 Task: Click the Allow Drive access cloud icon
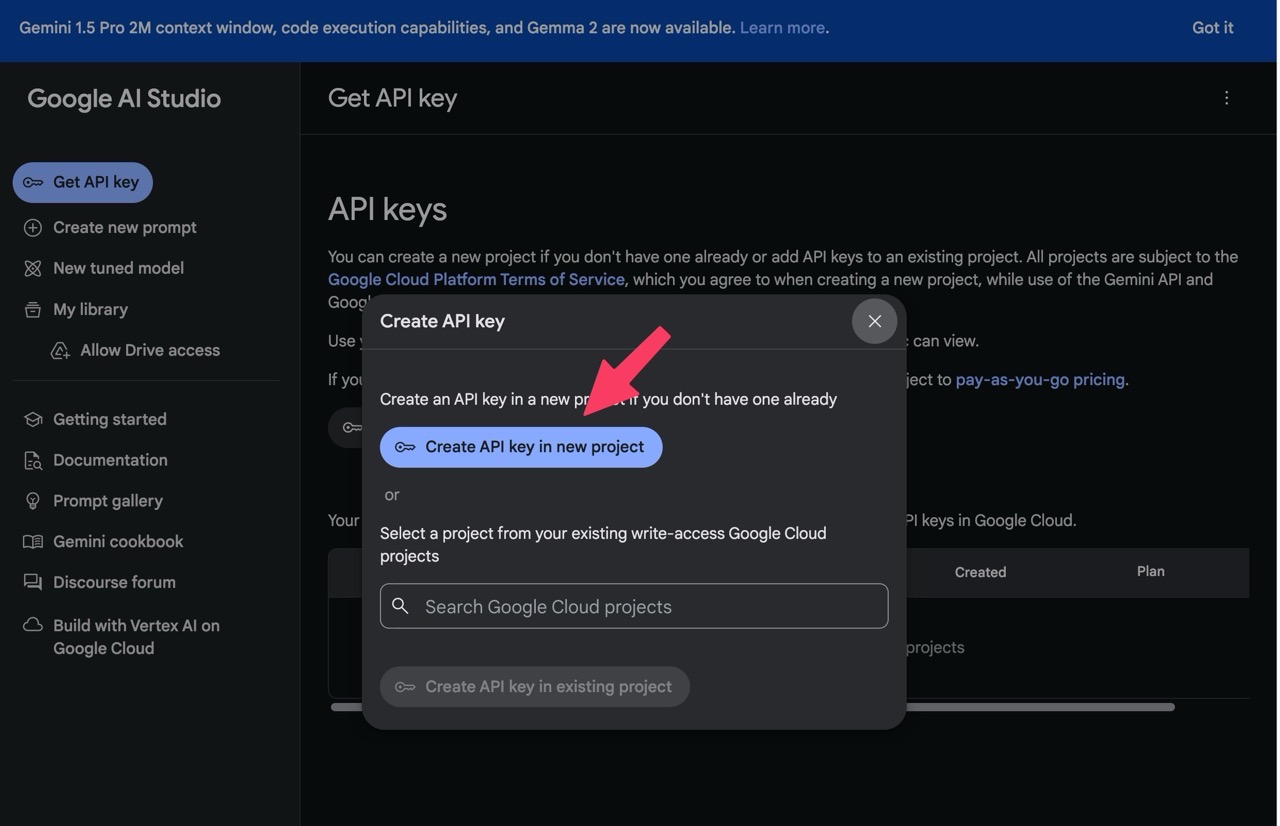61,350
